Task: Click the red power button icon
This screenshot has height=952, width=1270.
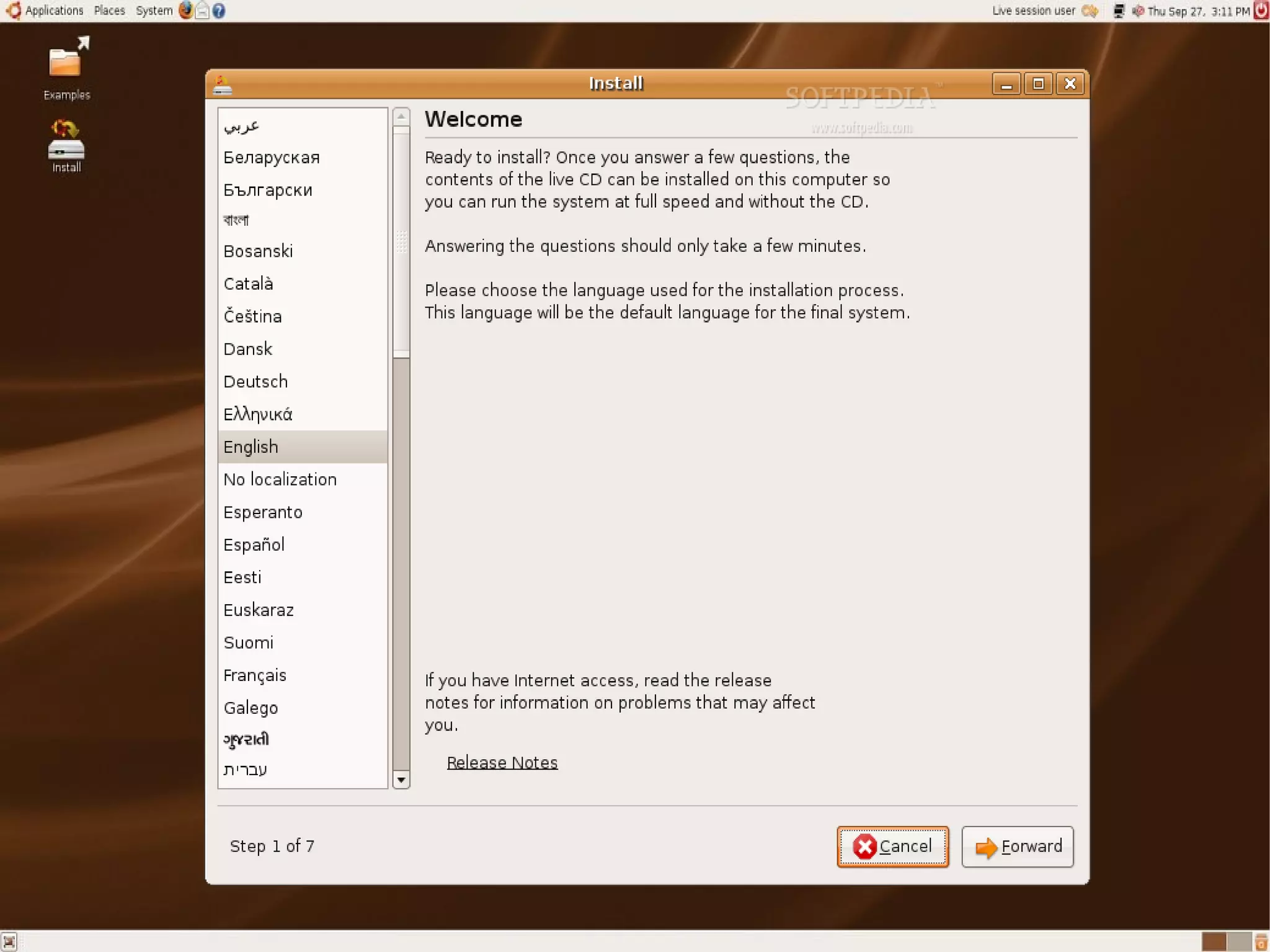Action: 1261,11
